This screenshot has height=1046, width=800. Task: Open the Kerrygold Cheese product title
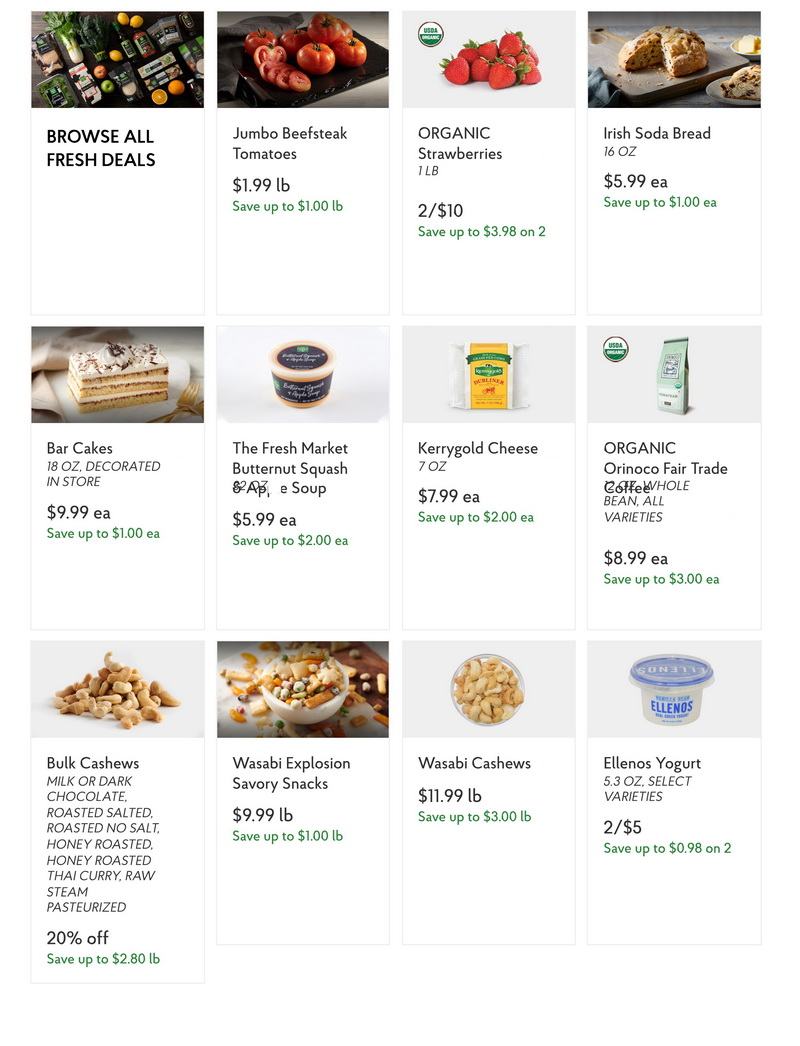478,448
